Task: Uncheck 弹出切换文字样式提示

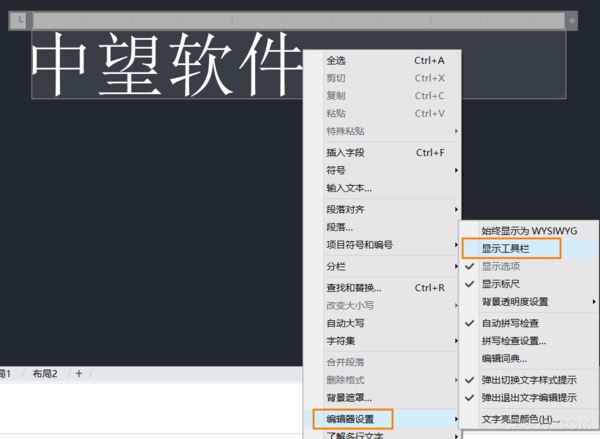Action: [528, 380]
